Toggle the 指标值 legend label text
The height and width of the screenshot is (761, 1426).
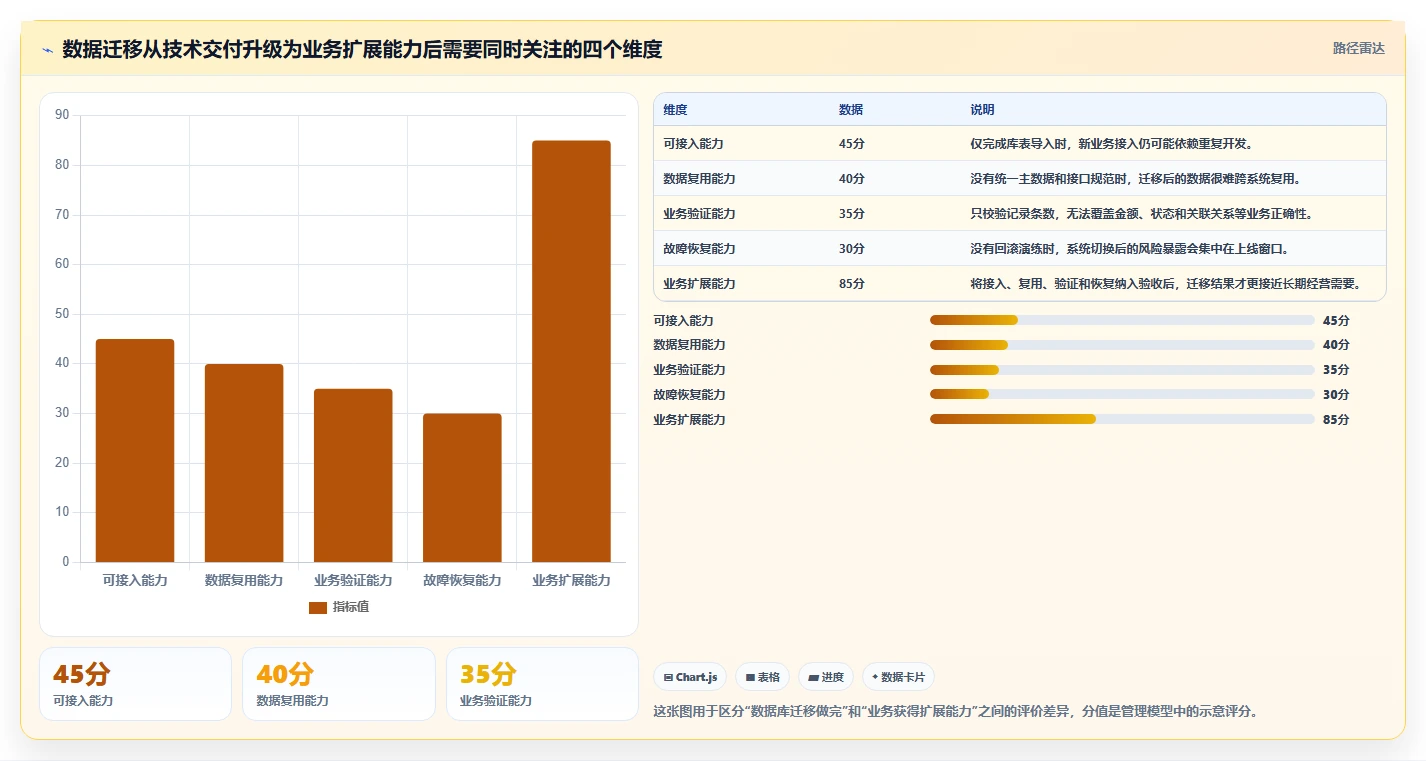tap(351, 607)
